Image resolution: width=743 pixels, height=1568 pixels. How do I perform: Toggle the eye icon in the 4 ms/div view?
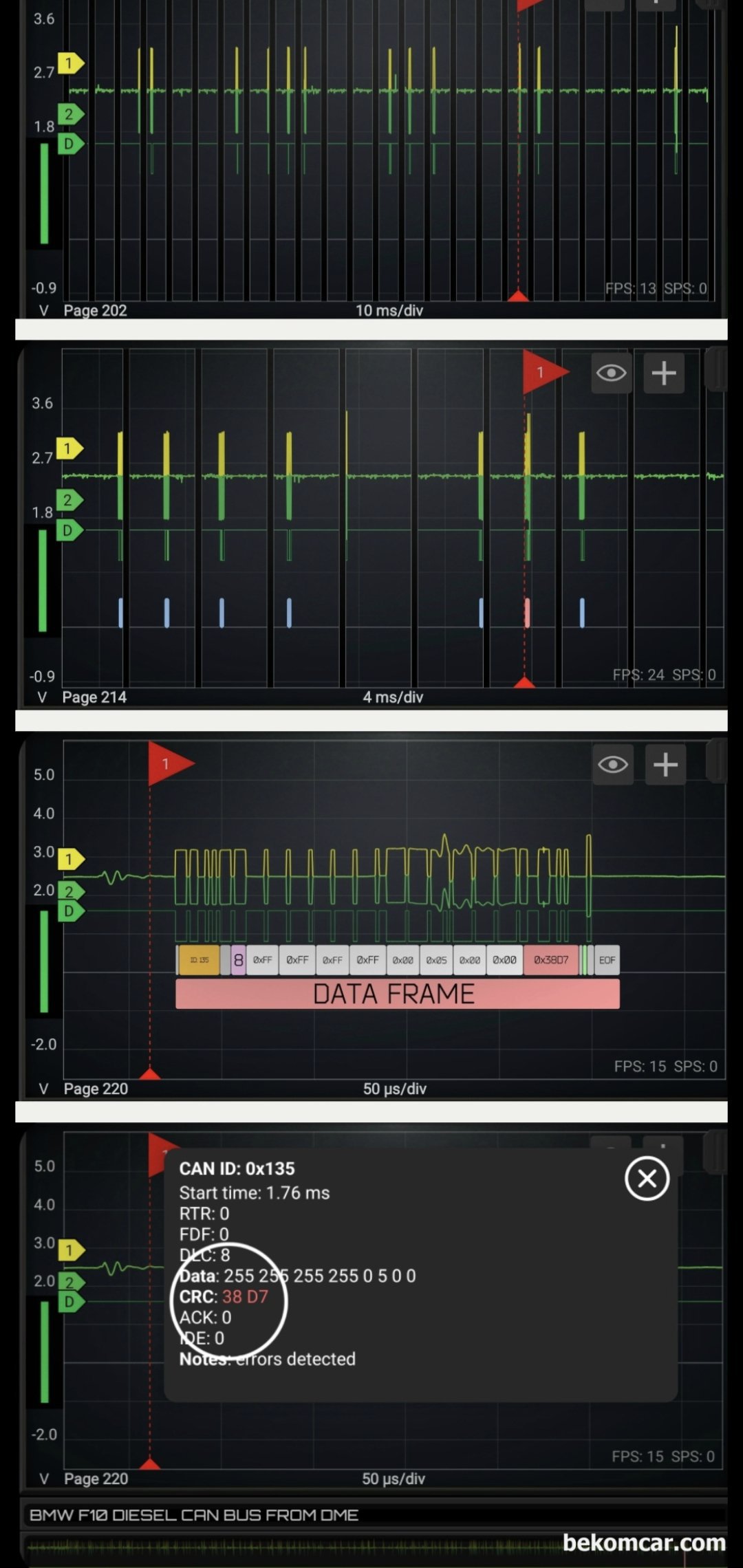coord(612,373)
